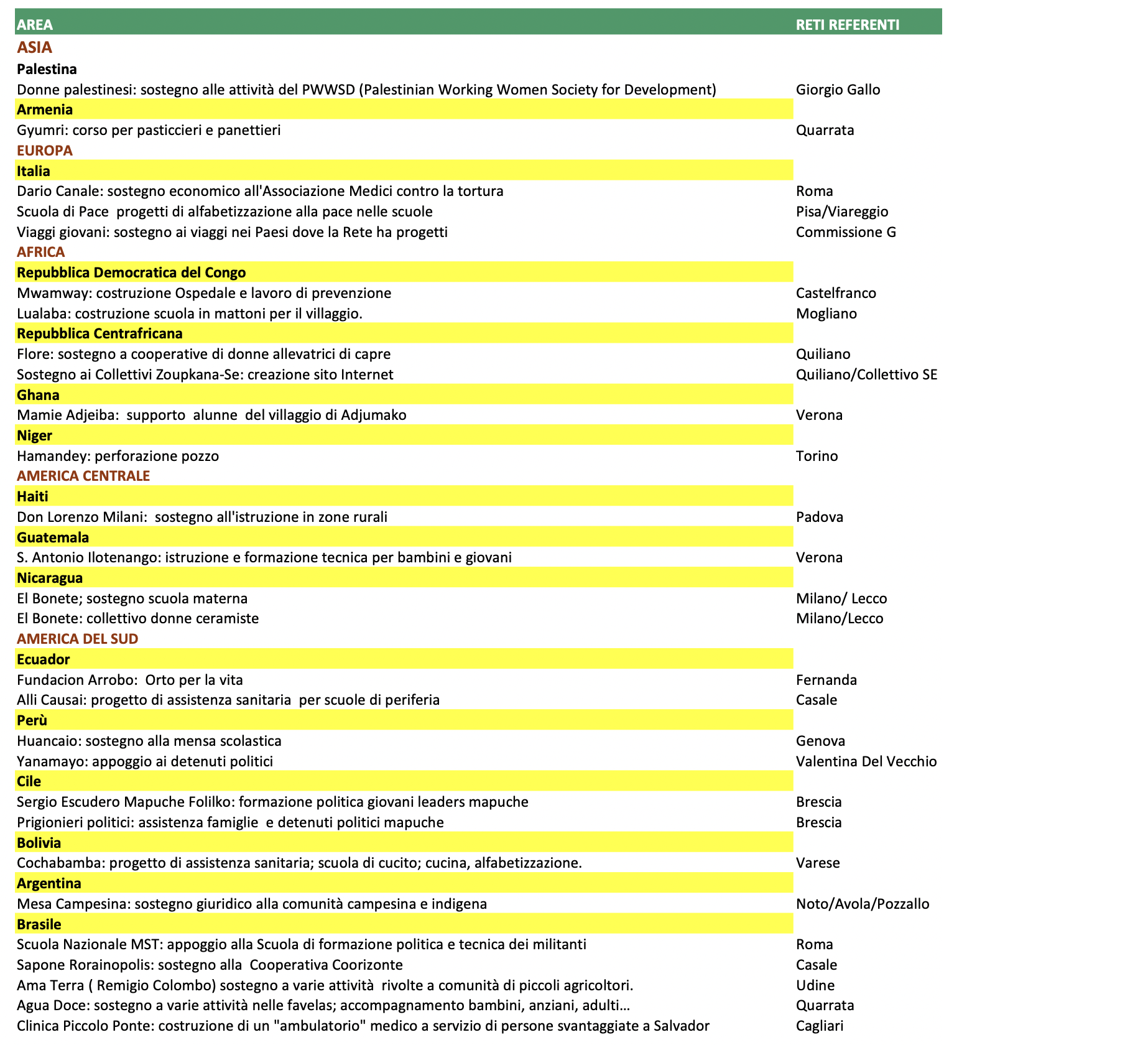This screenshot has width=1148, height=1045.
Task: Select the AMERICA CENTRALE region heading
Action: [x=83, y=476]
